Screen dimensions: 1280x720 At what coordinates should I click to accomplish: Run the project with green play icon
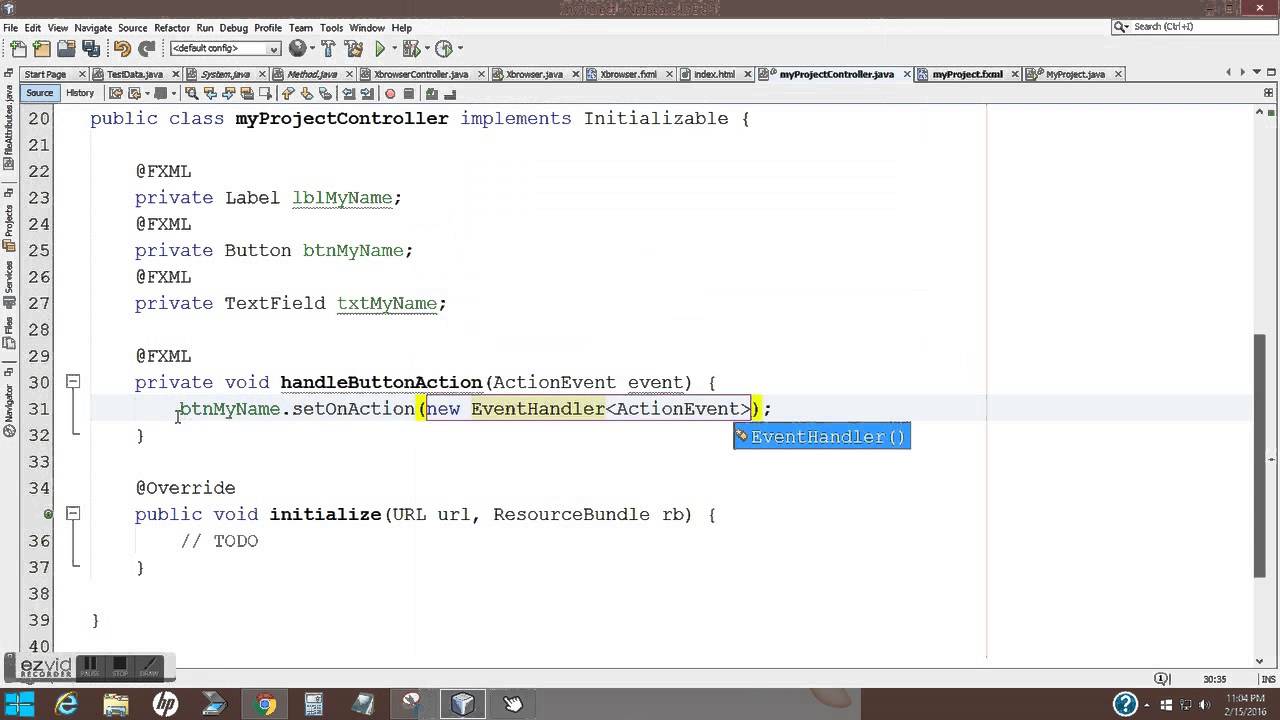(x=380, y=48)
